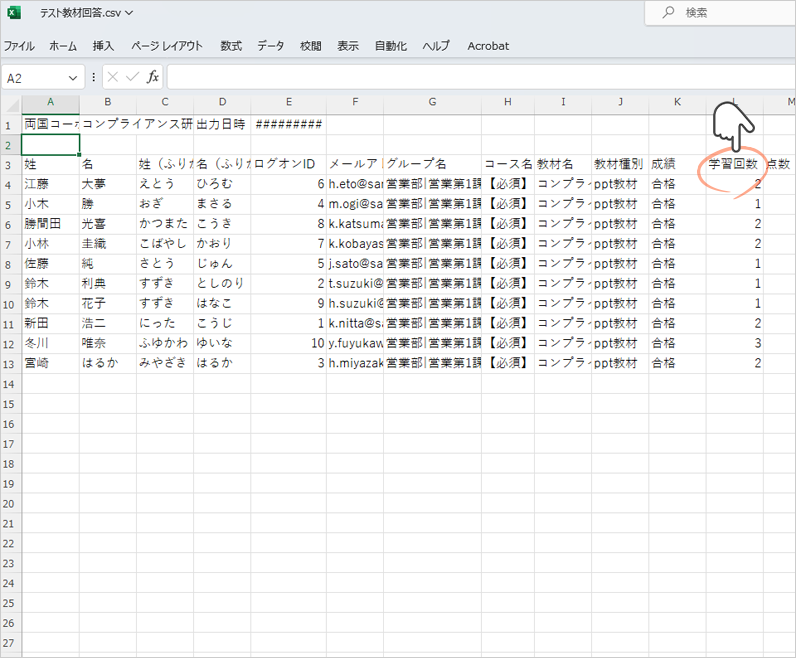Click the formula bar confirm check icon
This screenshot has width=796, height=658.
pos(132,77)
